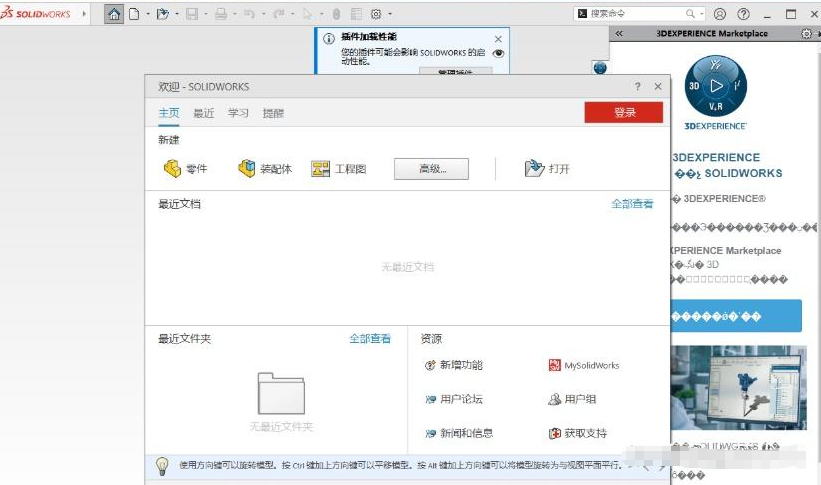Close the add-in performance notification
The height and width of the screenshot is (485, 821).
point(498,39)
